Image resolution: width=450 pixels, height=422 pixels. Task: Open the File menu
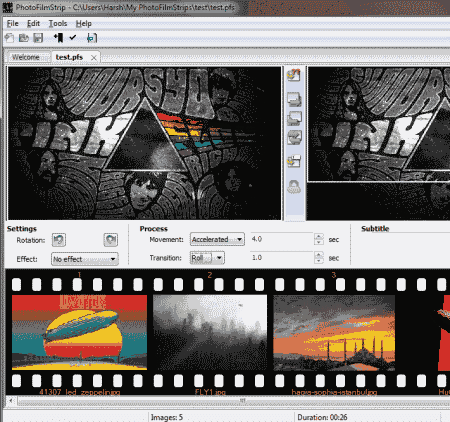(13, 23)
